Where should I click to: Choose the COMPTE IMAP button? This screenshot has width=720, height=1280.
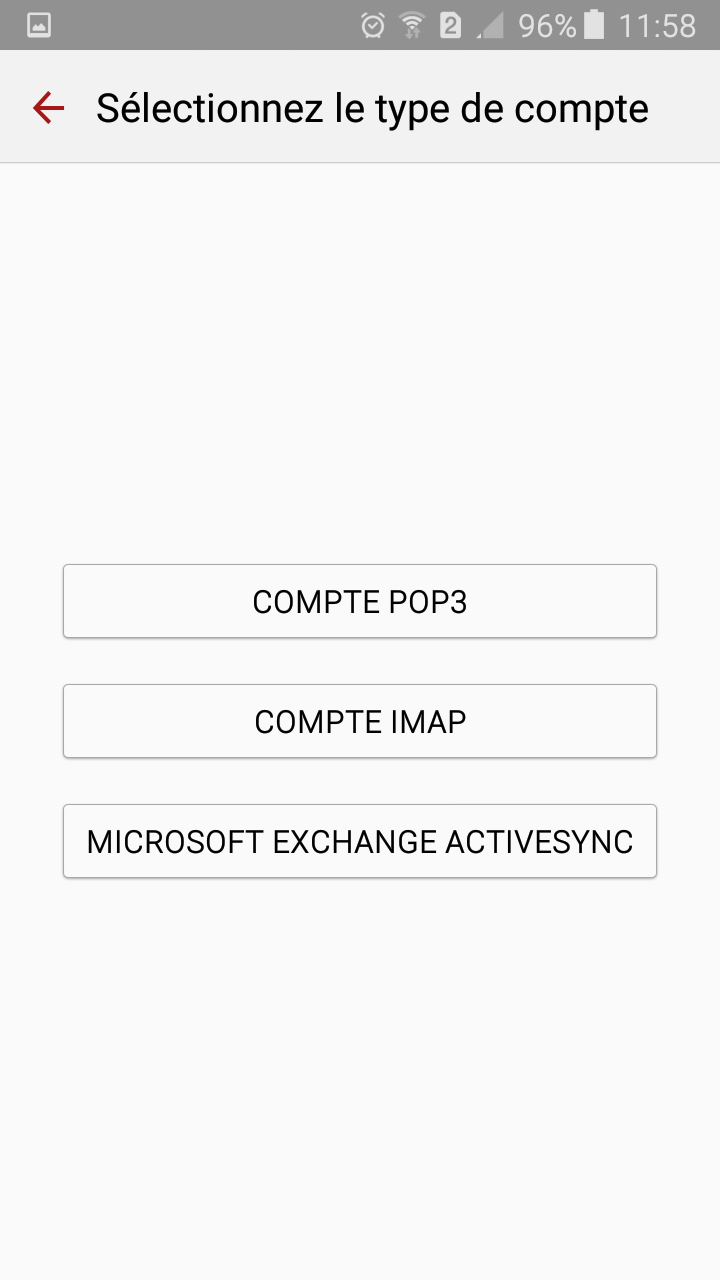point(360,721)
